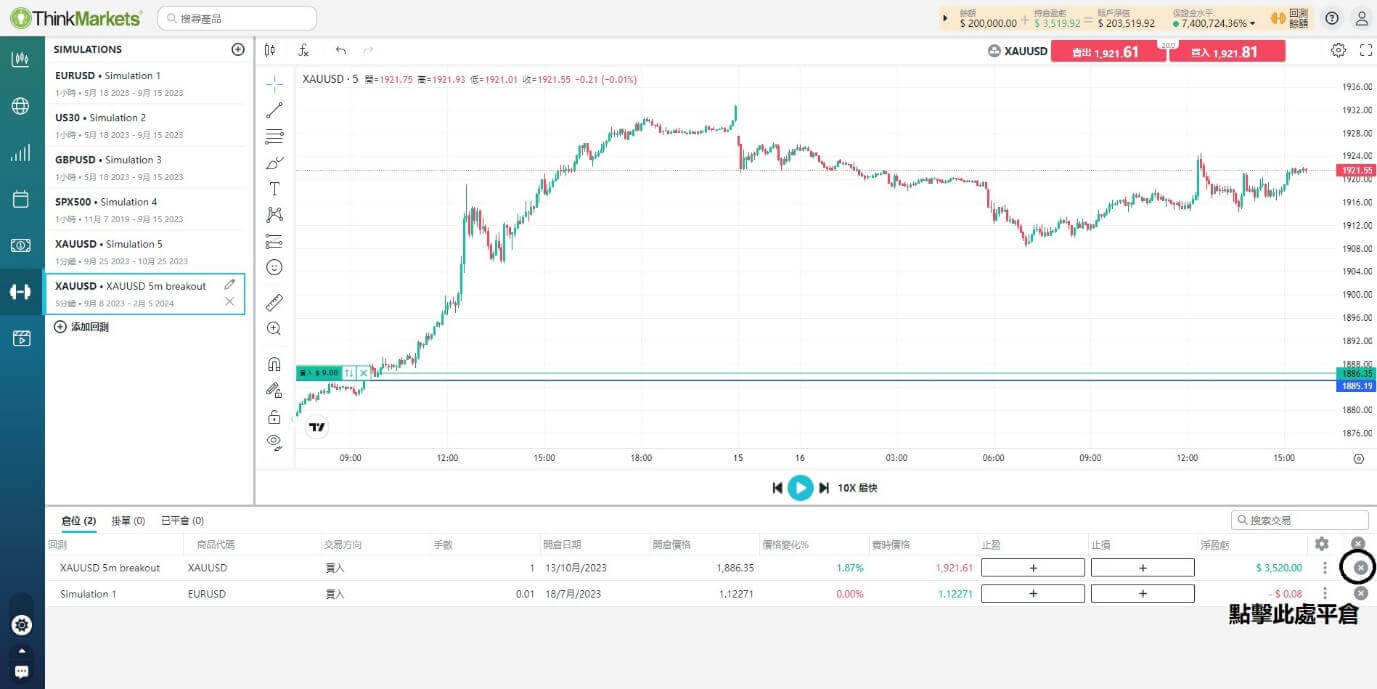Image resolution: width=1377 pixels, height=689 pixels.
Task: Select the ruler measure tool
Action: 274,302
